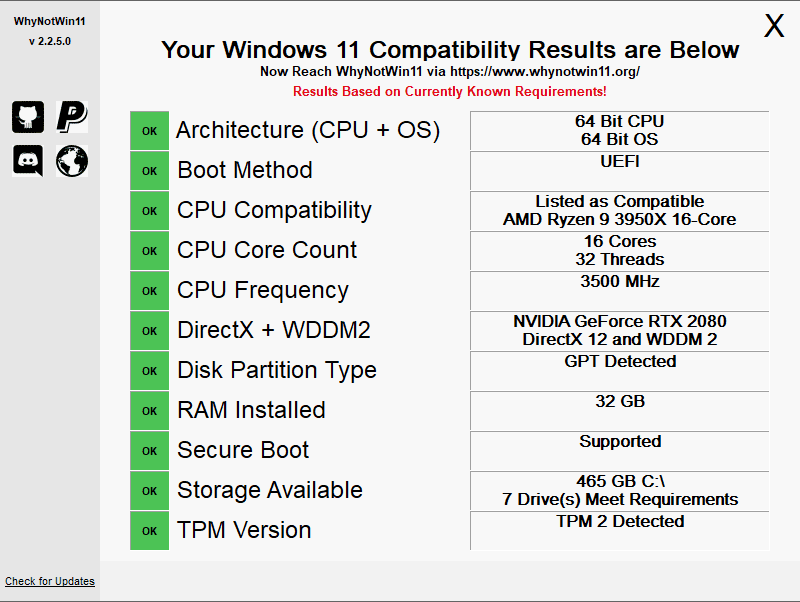Open the GitHub icon link

[28, 117]
